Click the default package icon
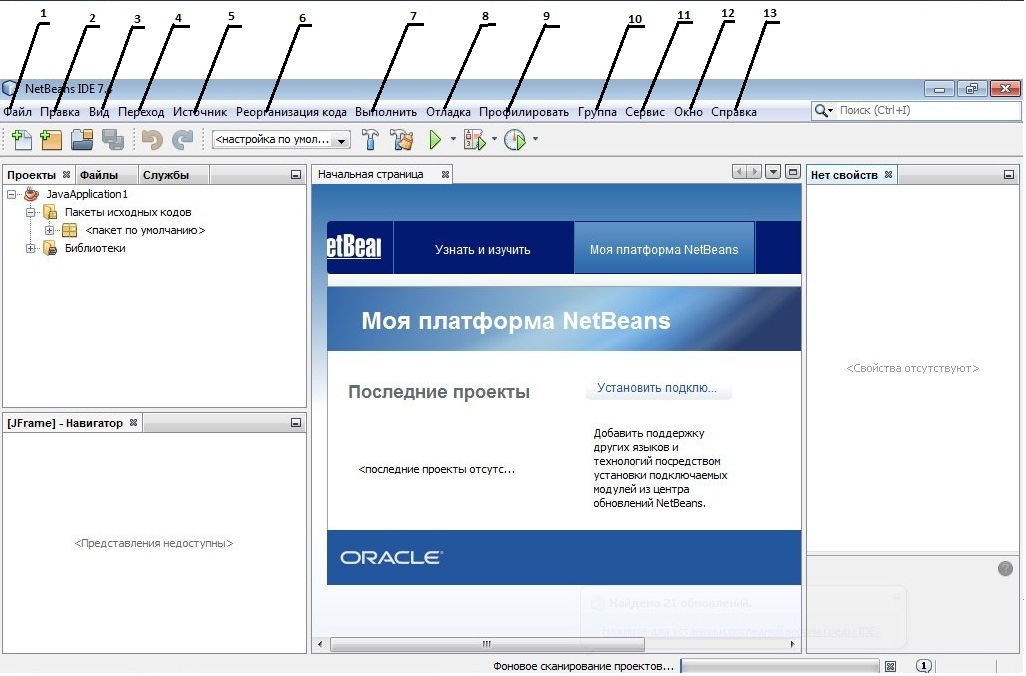 (x=69, y=230)
